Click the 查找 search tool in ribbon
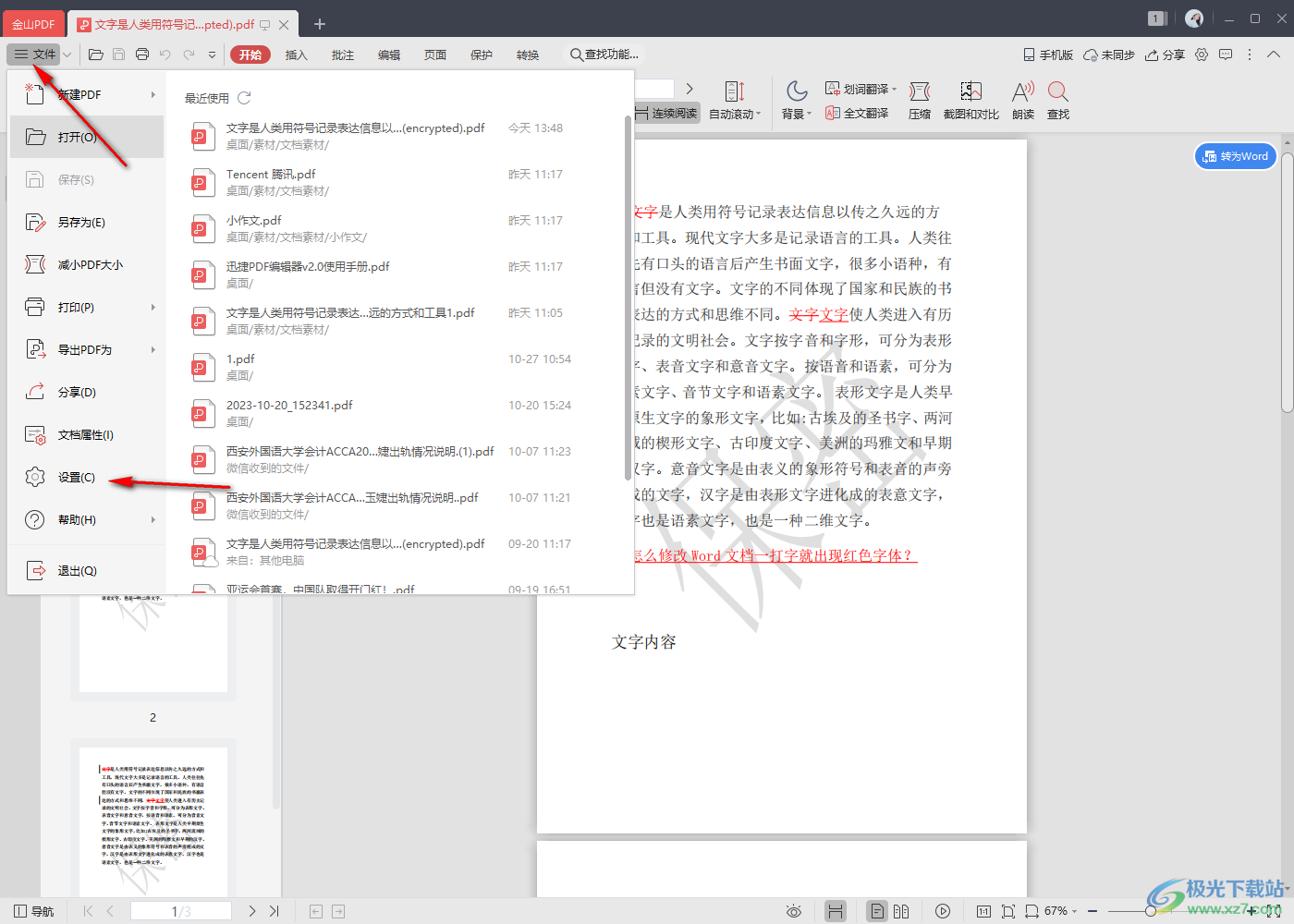The width and height of the screenshot is (1294, 924). [1058, 101]
